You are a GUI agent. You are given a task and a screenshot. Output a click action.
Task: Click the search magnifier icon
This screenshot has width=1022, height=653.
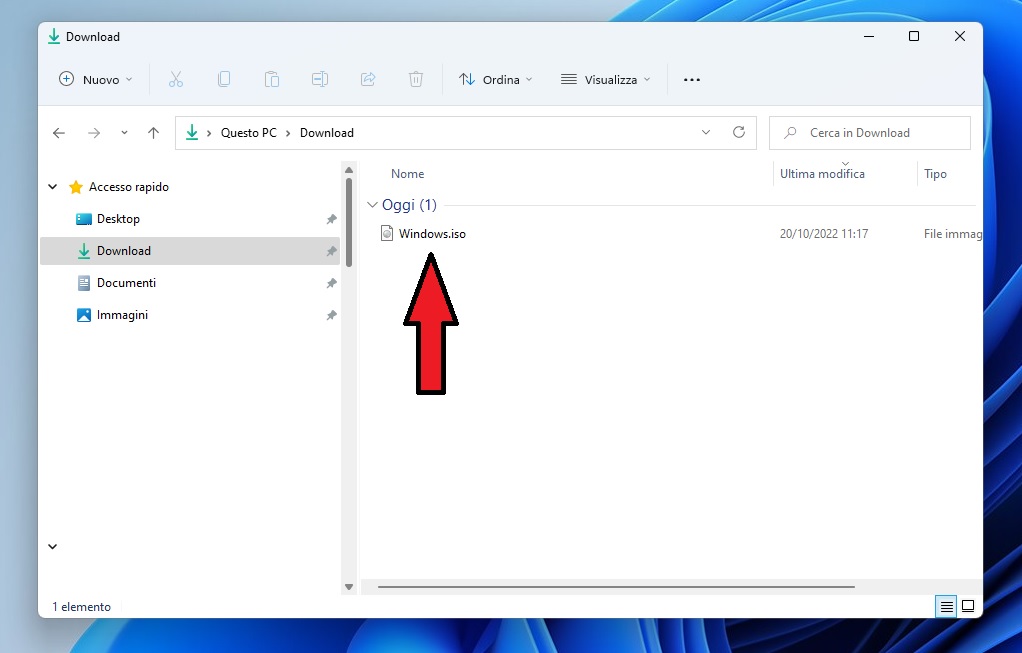coord(790,133)
